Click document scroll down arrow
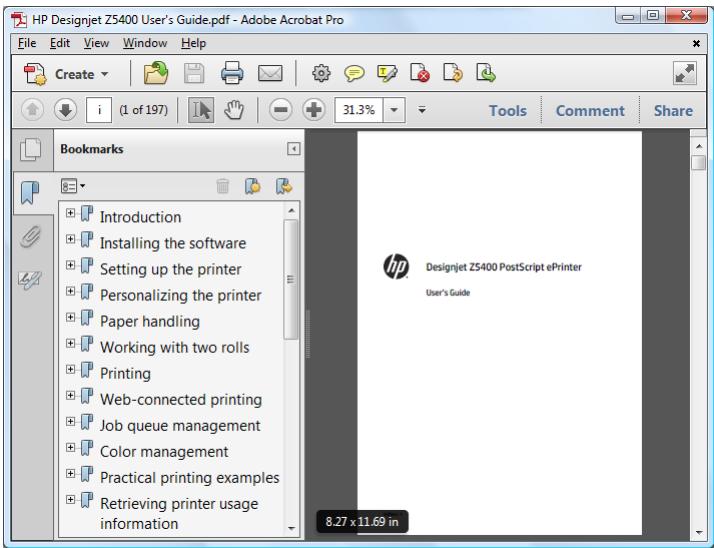The image size is (714, 548). [x=699, y=532]
